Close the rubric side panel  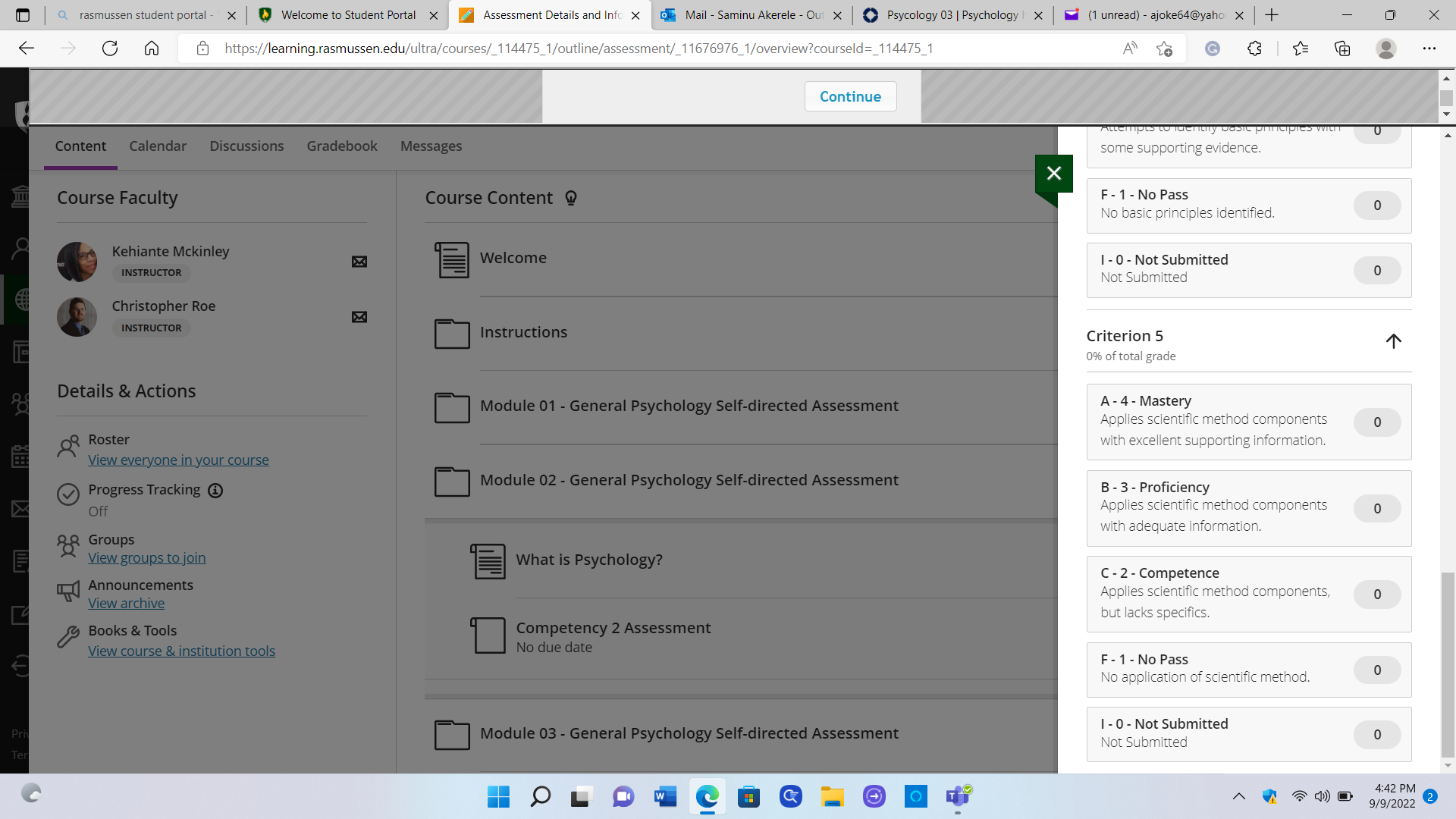pyautogui.click(x=1053, y=174)
